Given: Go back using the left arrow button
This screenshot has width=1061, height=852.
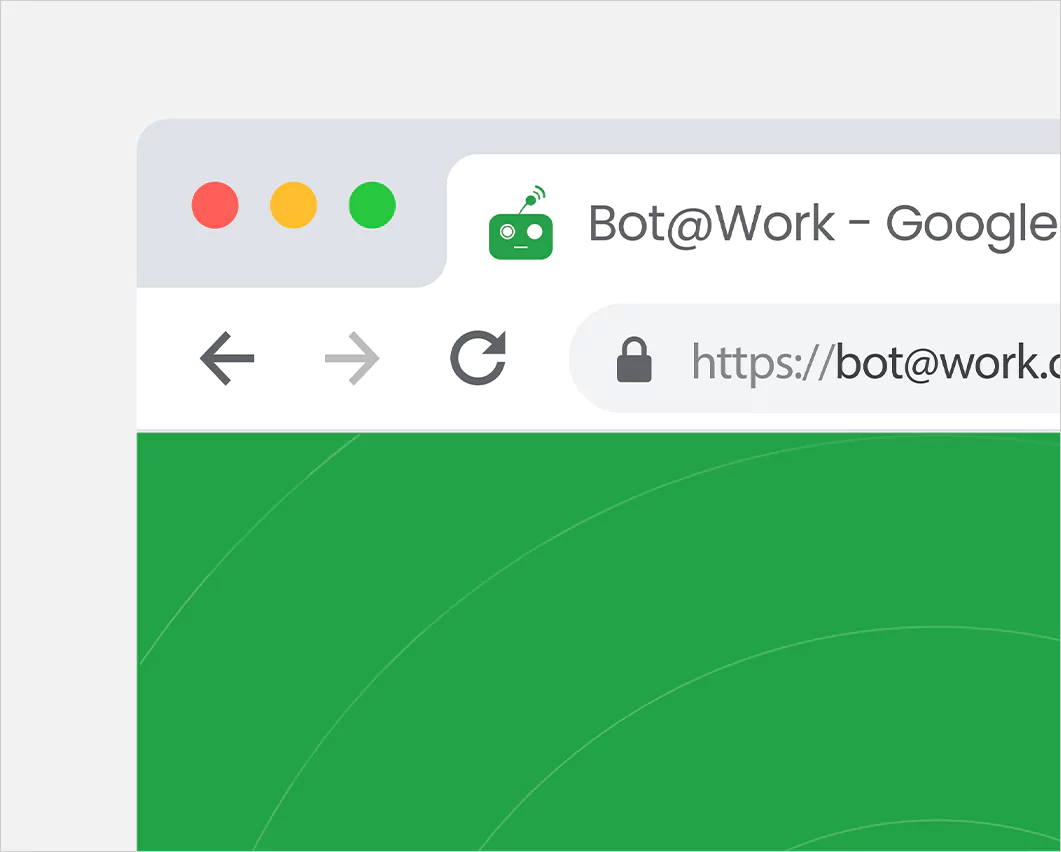Looking at the screenshot, I should click(227, 358).
